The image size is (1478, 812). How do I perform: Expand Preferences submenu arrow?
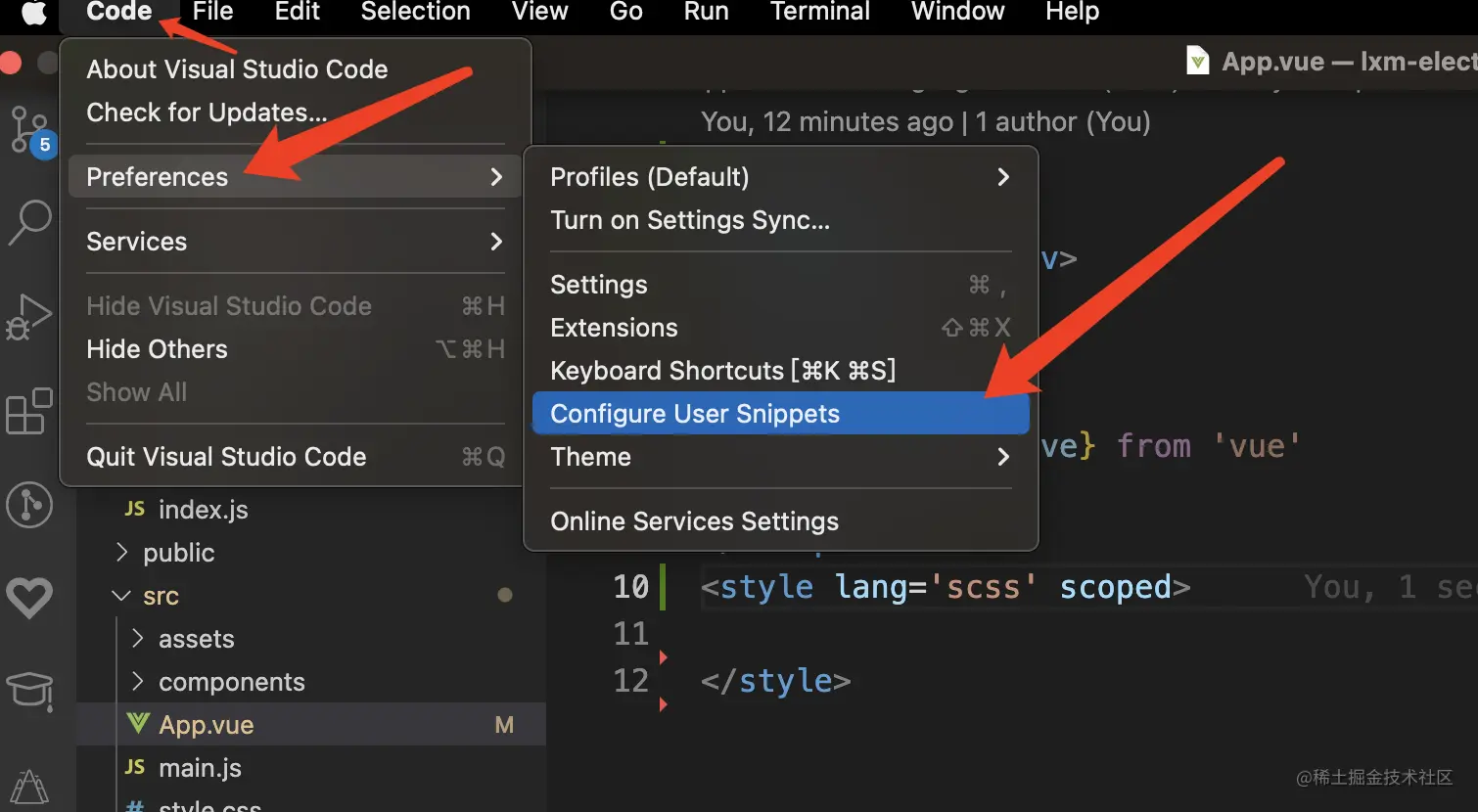coord(496,177)
